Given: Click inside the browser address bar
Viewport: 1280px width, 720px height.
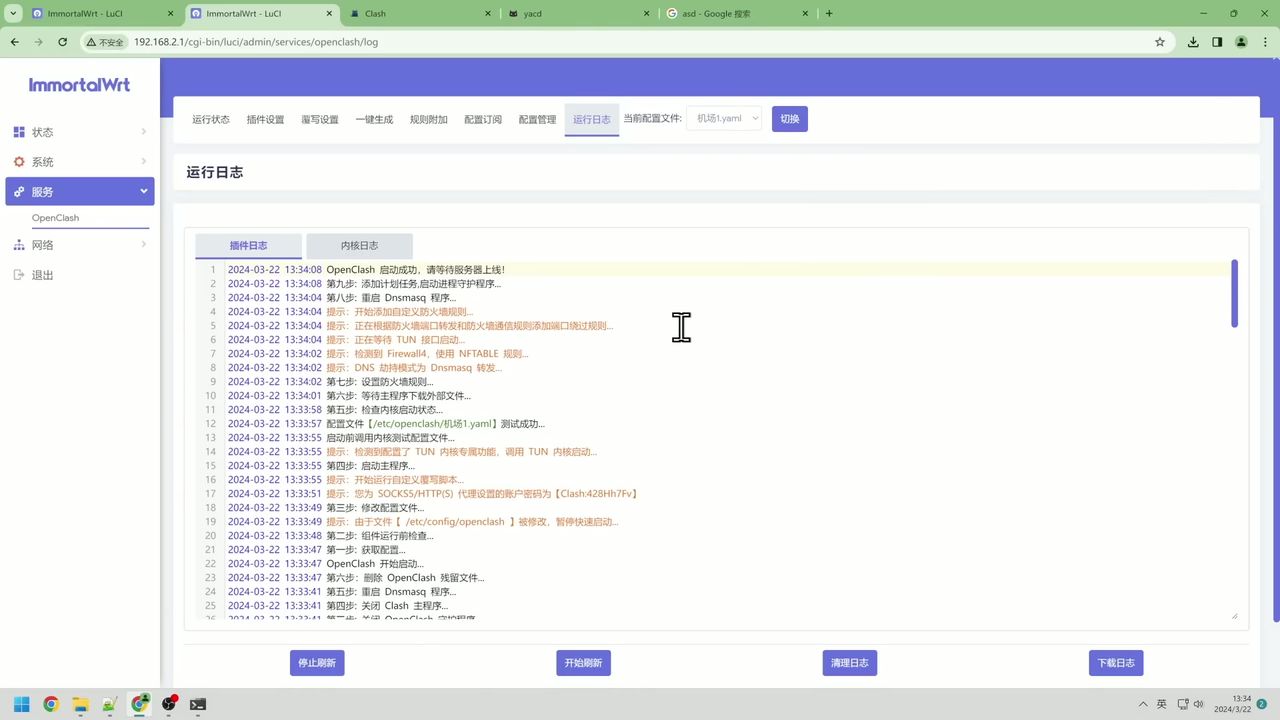Looking at the screenshot, I should pyautogui.click(x=400, y=41).
